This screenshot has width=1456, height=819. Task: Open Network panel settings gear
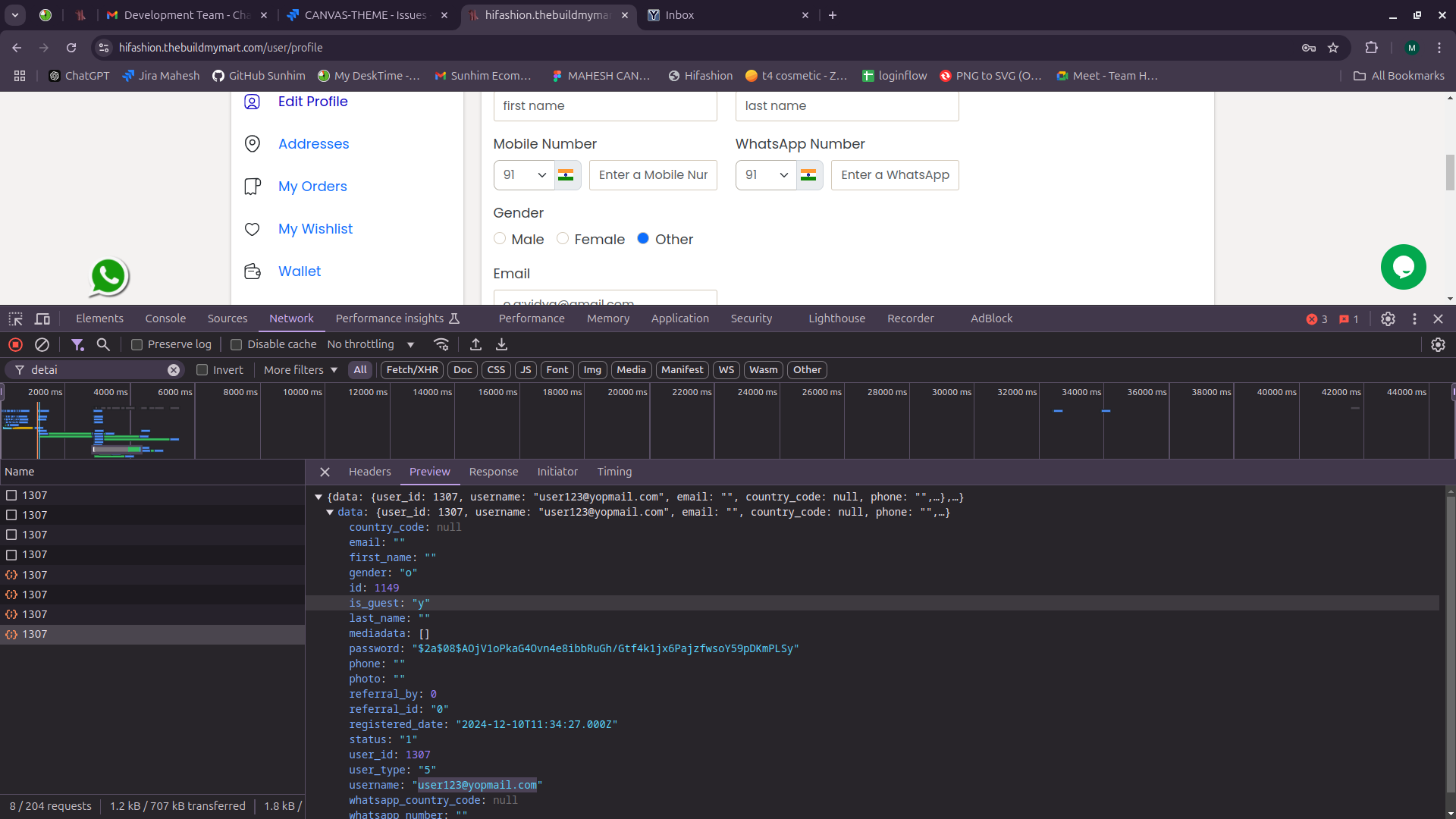pos(1438,344)
